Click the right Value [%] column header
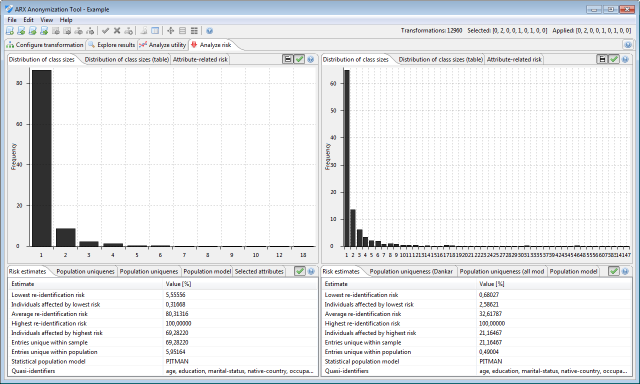The width and height of the screenshot is (640, 384). [553, 284]
